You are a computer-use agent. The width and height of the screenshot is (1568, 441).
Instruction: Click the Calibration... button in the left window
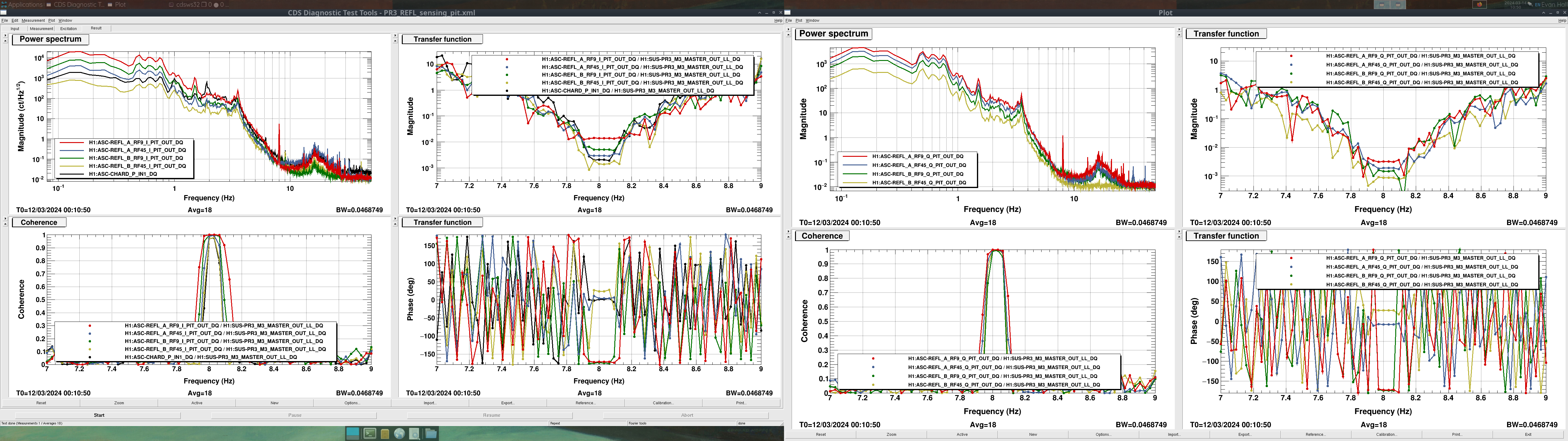(x=663, y=403)
